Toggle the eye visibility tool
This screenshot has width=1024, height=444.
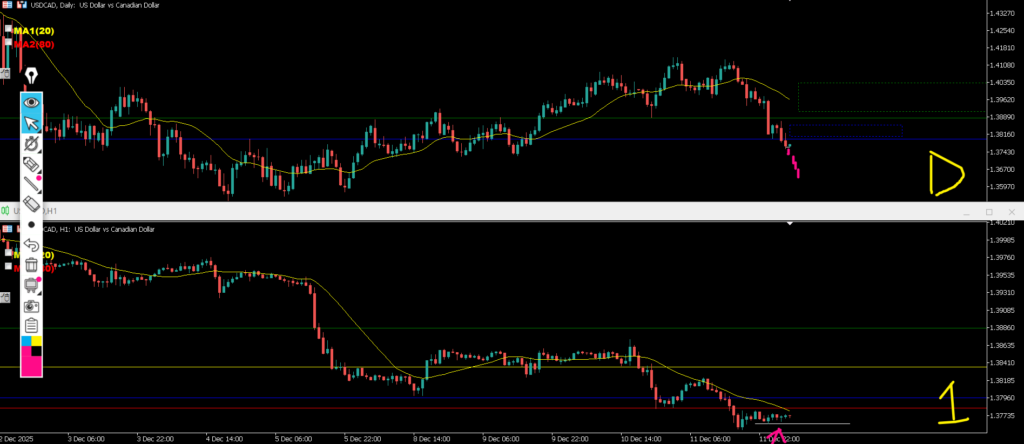tap(31, 101)
